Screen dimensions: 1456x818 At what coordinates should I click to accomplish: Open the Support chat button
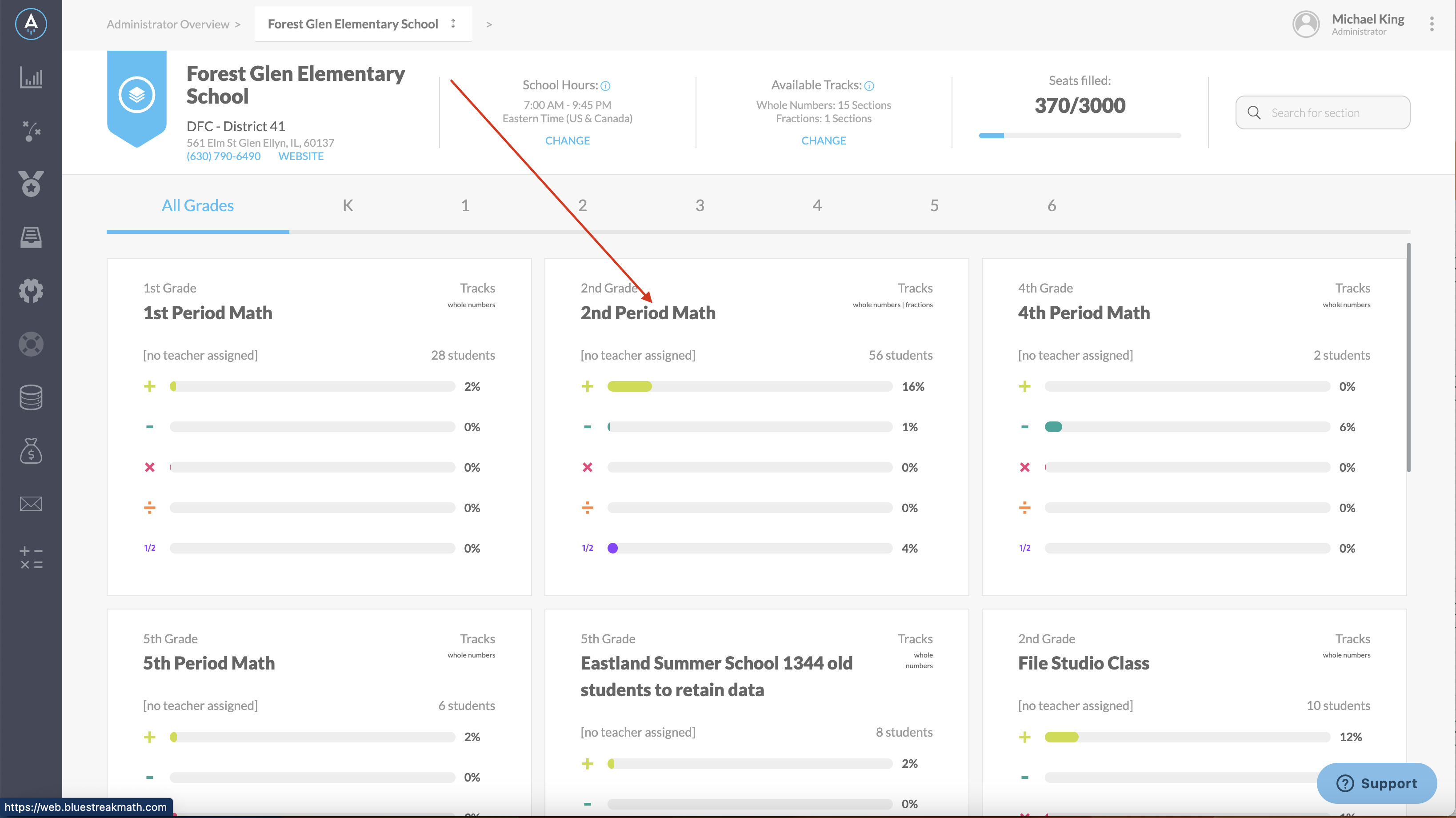tap(1376, 783)
